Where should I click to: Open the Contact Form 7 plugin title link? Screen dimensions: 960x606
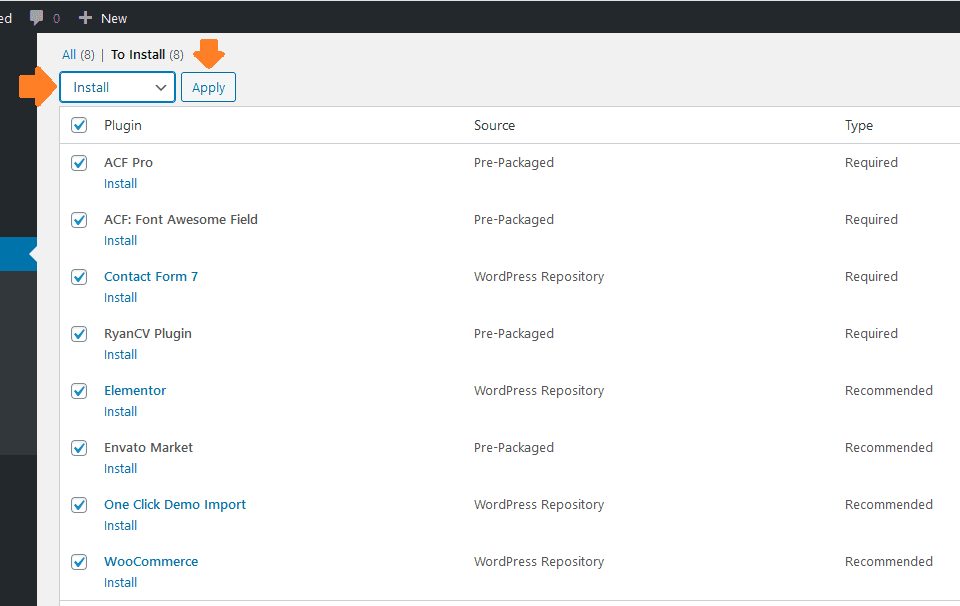coord(151,277)
